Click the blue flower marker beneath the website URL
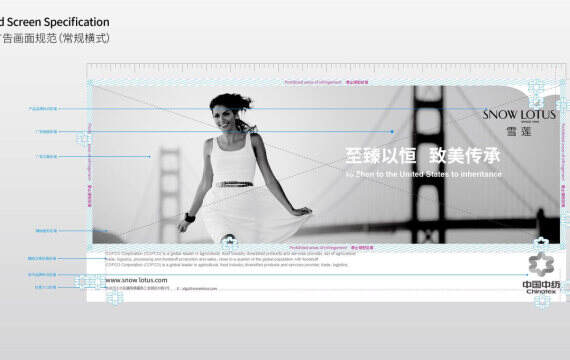Viewport: 570px width, 360px height. 115,298
